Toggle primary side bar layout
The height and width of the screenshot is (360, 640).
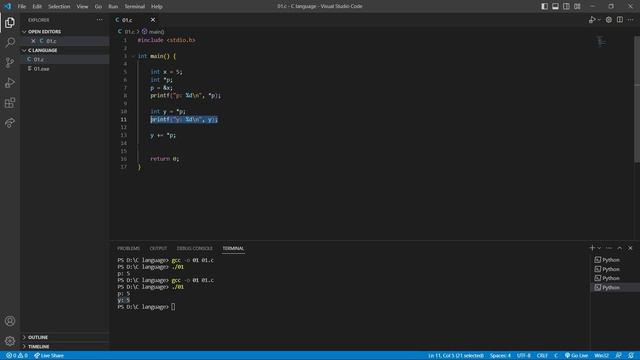coord(544,6)
